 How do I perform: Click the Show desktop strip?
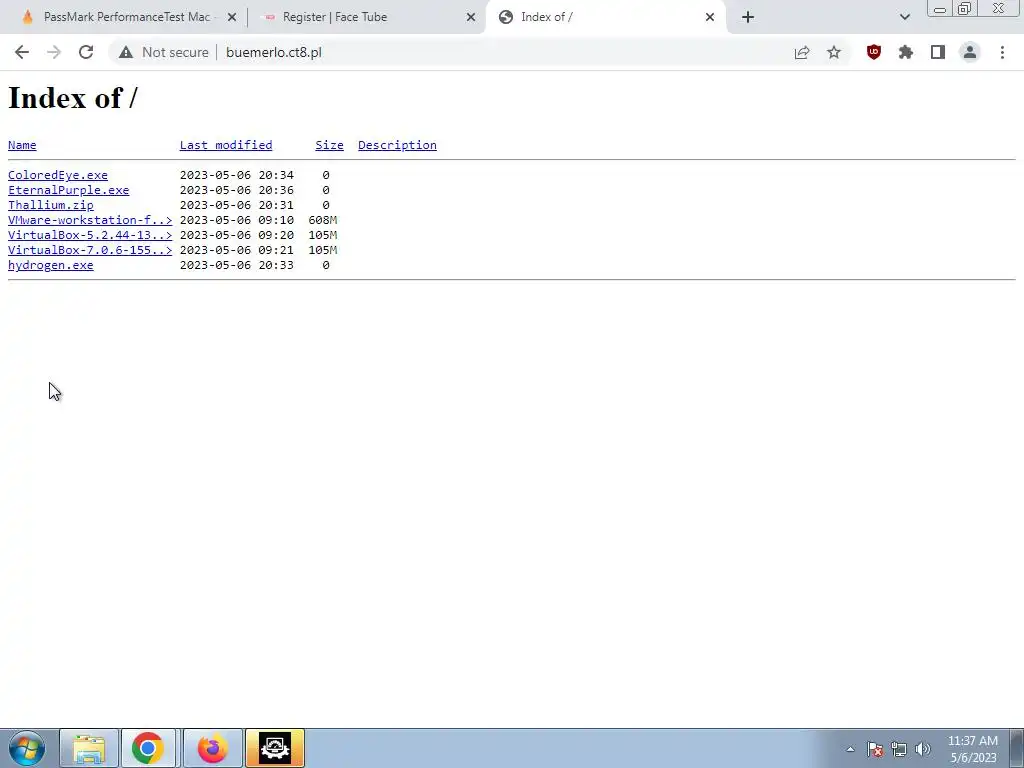point(1017,748)
